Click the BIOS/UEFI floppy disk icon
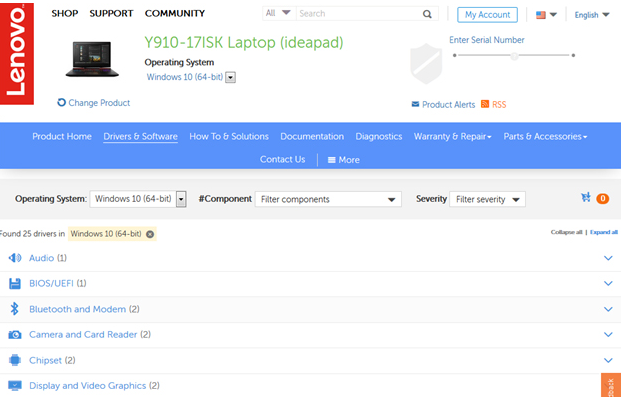The width and height of the screenshot is (630, 406). 15,283
